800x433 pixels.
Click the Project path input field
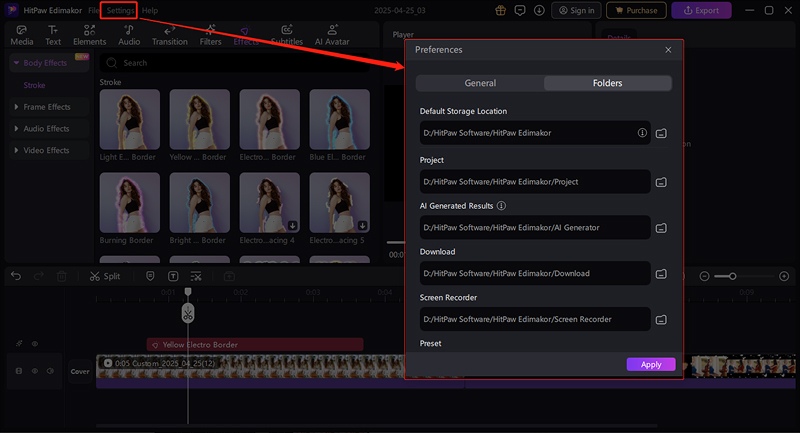[x=535, y=182]
